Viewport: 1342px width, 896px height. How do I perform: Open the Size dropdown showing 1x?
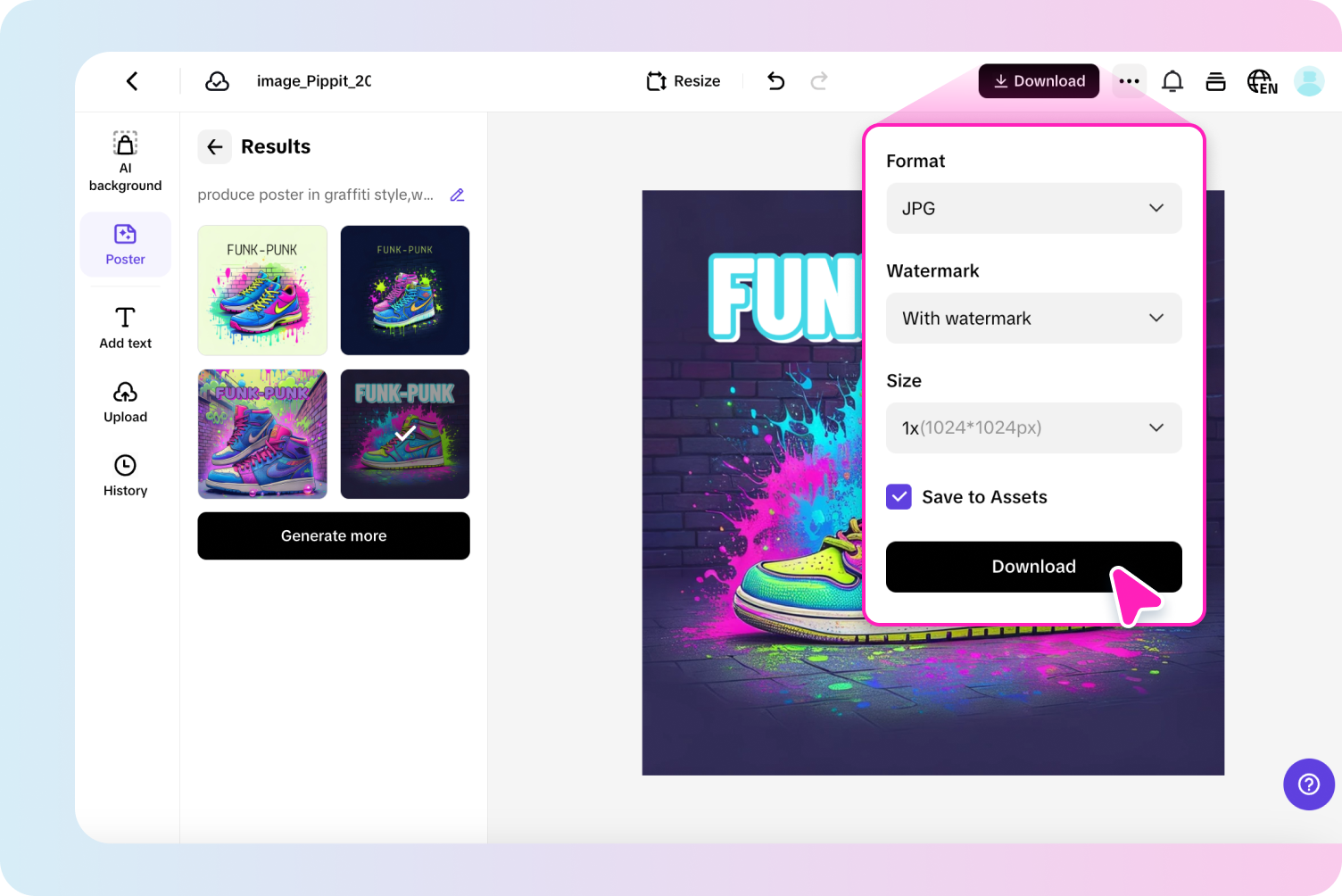click(1033, 427)
